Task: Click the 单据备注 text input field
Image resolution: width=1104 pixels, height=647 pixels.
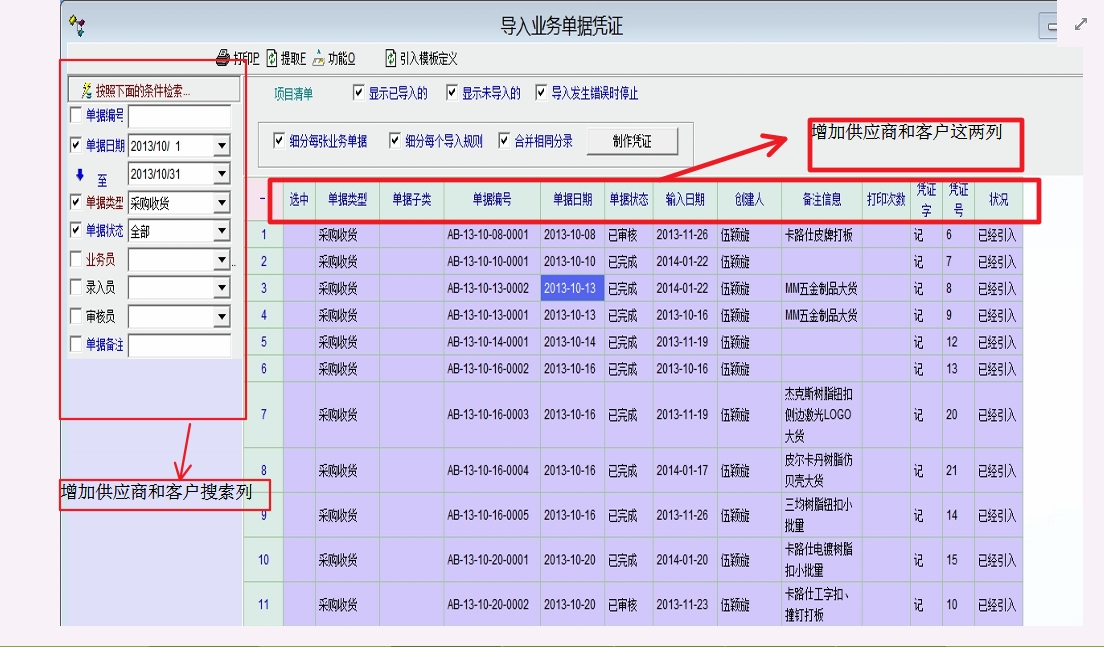Action: tap(179, 345)
